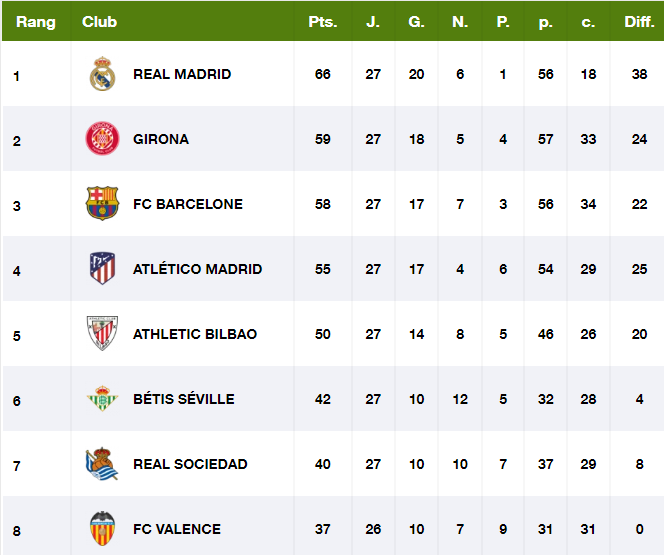Sort table by Pts. column header
Viewport: 664px width, 555px height.
323,22
